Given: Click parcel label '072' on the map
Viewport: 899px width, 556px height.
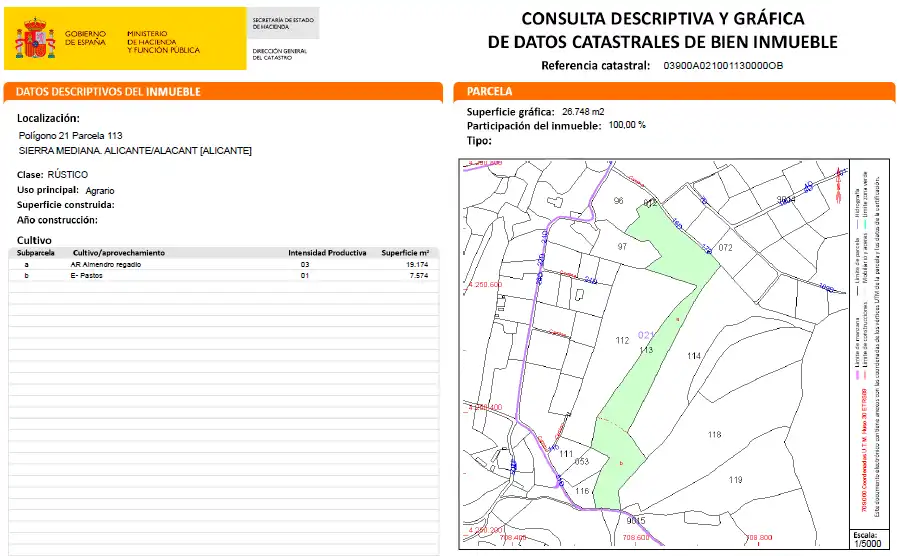Looking at the screenshot, I should (x=725, y=248).
